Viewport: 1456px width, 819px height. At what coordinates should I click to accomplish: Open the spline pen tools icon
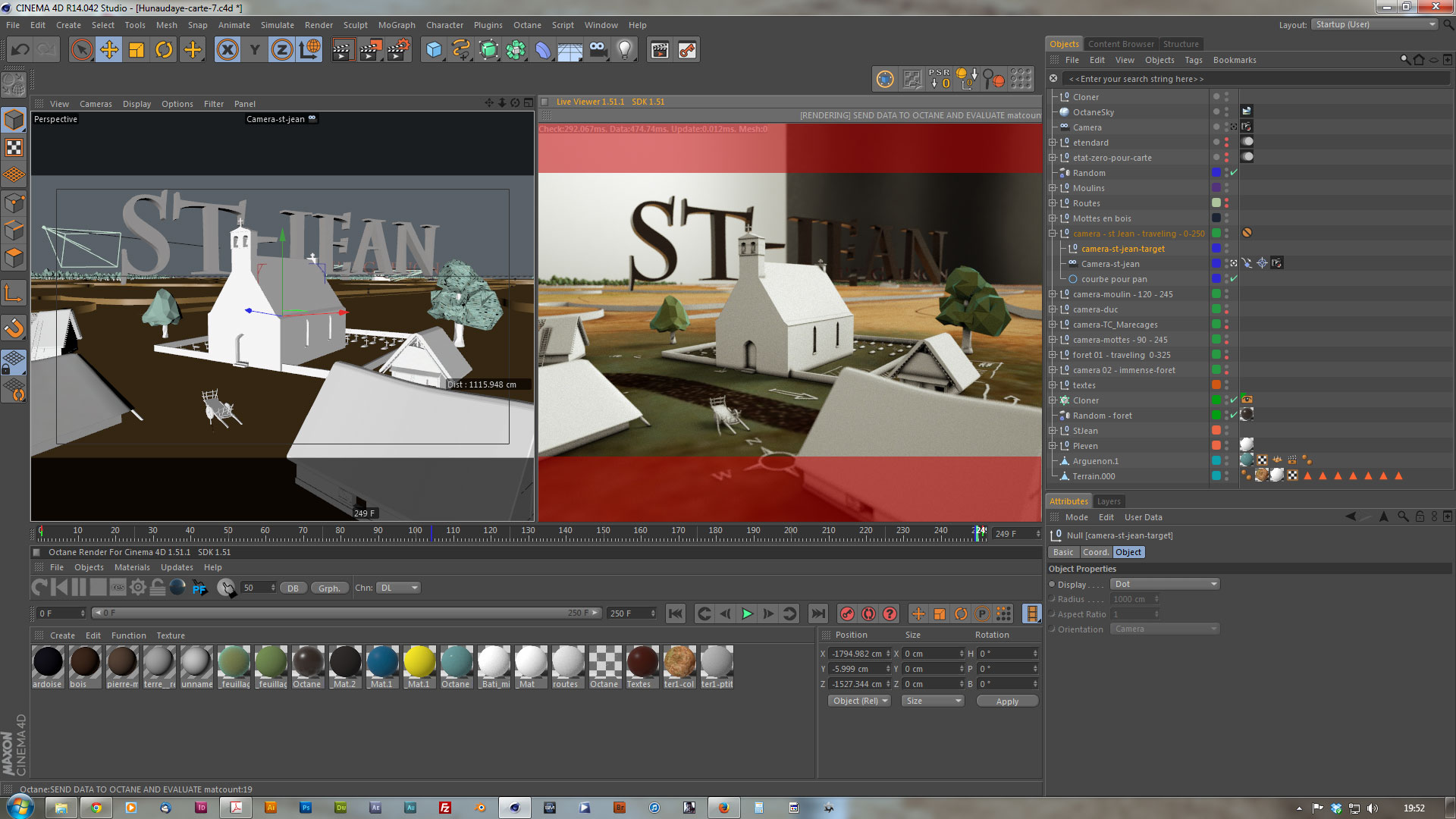[461, 50]
